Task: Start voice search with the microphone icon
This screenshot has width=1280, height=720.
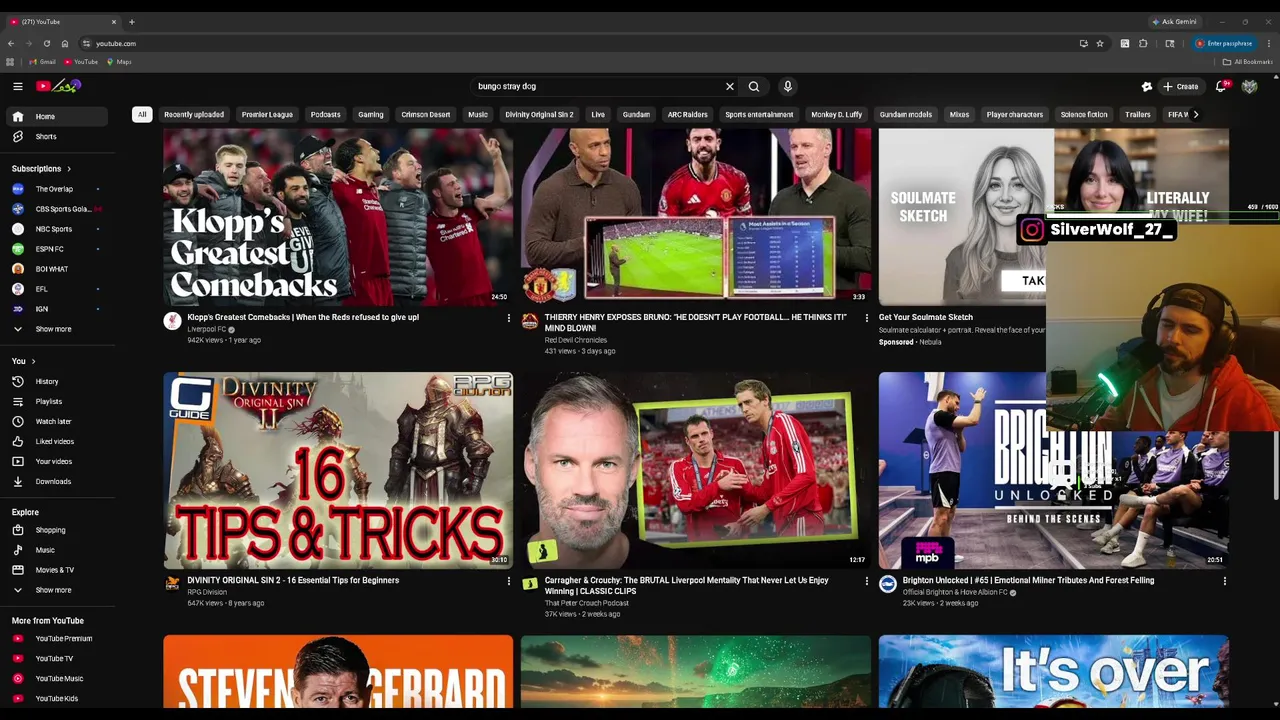Action: coord(788,87)
